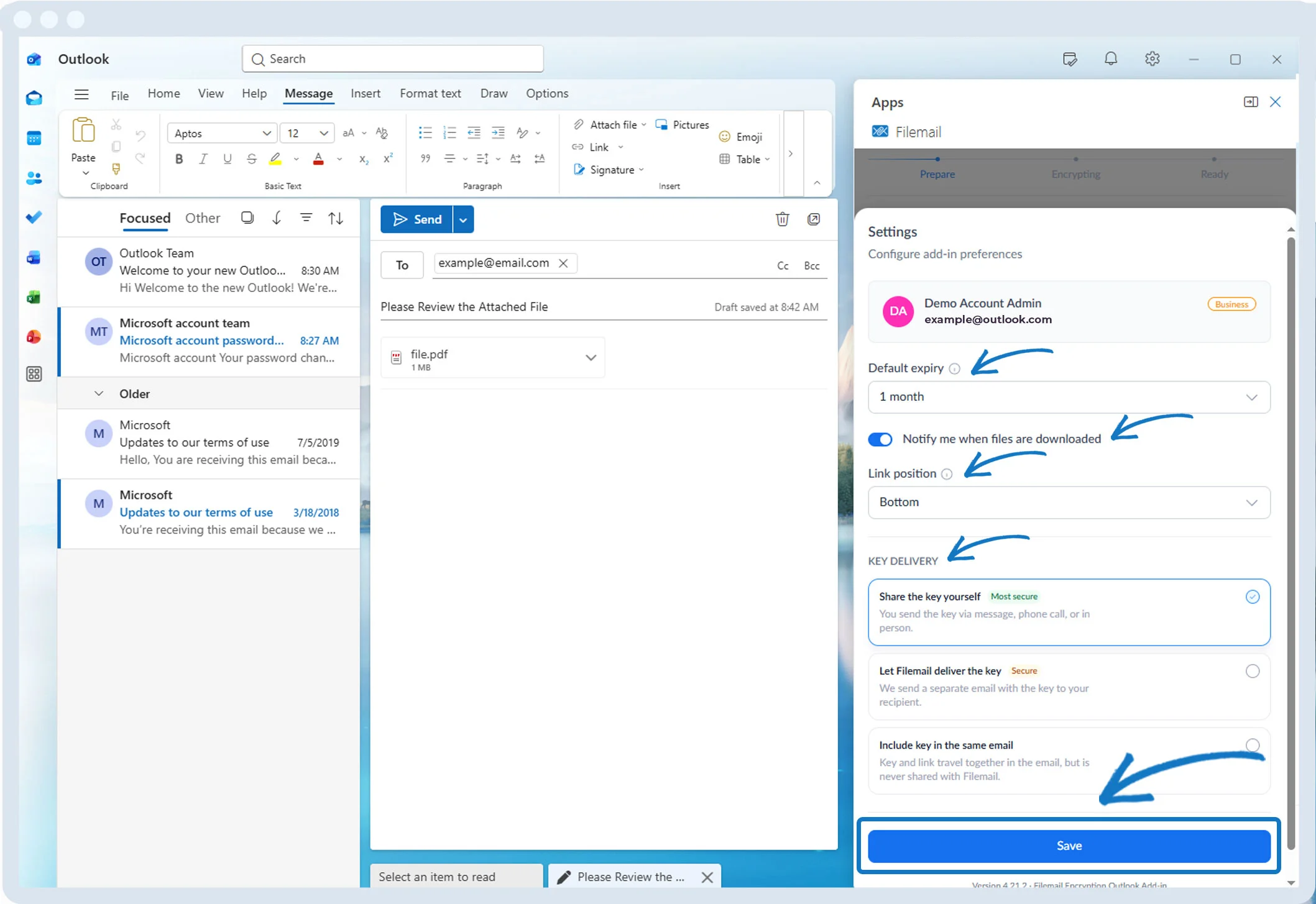The image size is (1316, 904).
Task: Expand the file.pdf attachment options
Action: [x=591, y=358]
